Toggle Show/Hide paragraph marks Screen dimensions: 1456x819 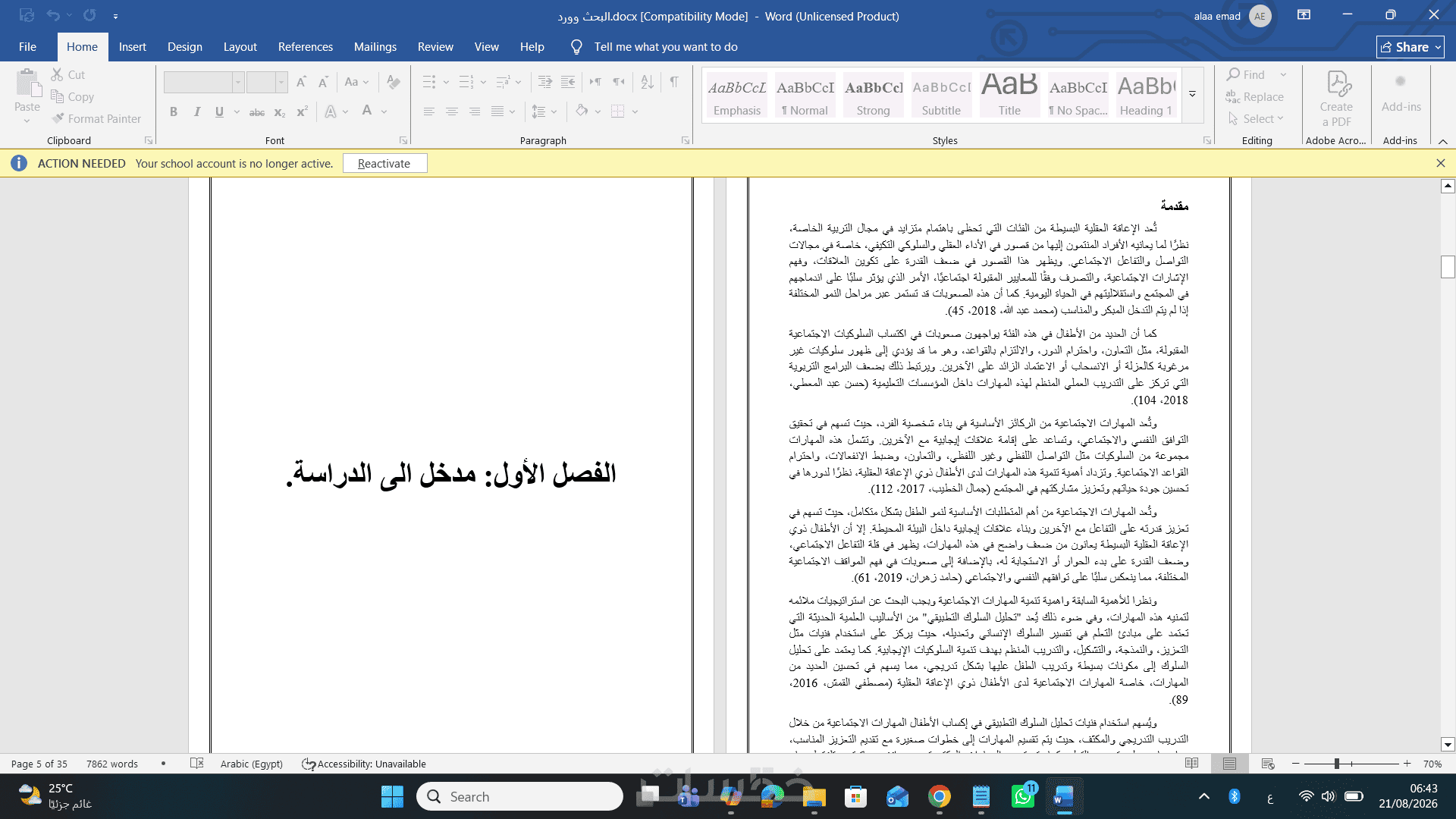click(674, 82)
